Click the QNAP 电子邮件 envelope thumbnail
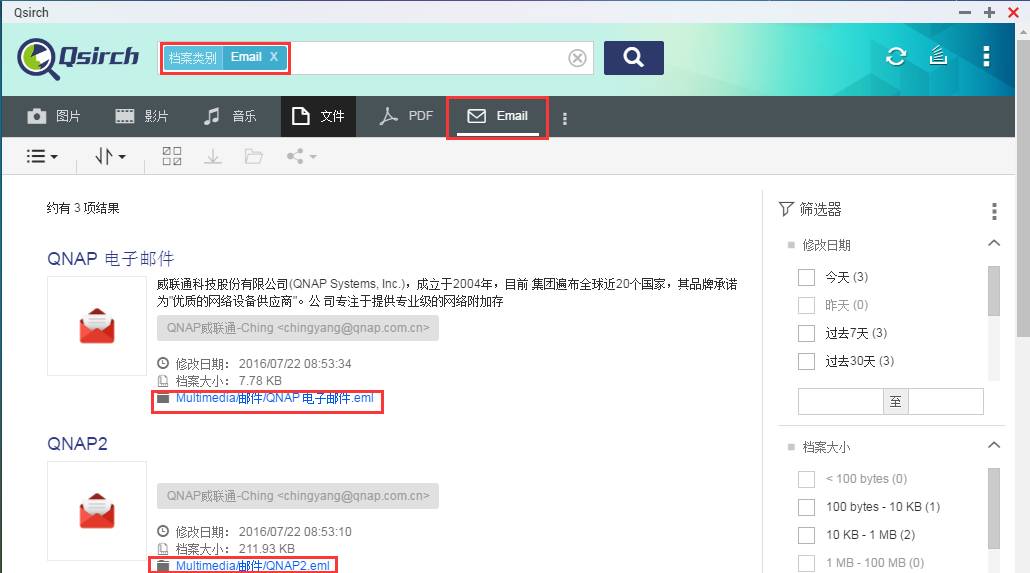Screen dimensions: 1030x573 (x=97, y=326)
